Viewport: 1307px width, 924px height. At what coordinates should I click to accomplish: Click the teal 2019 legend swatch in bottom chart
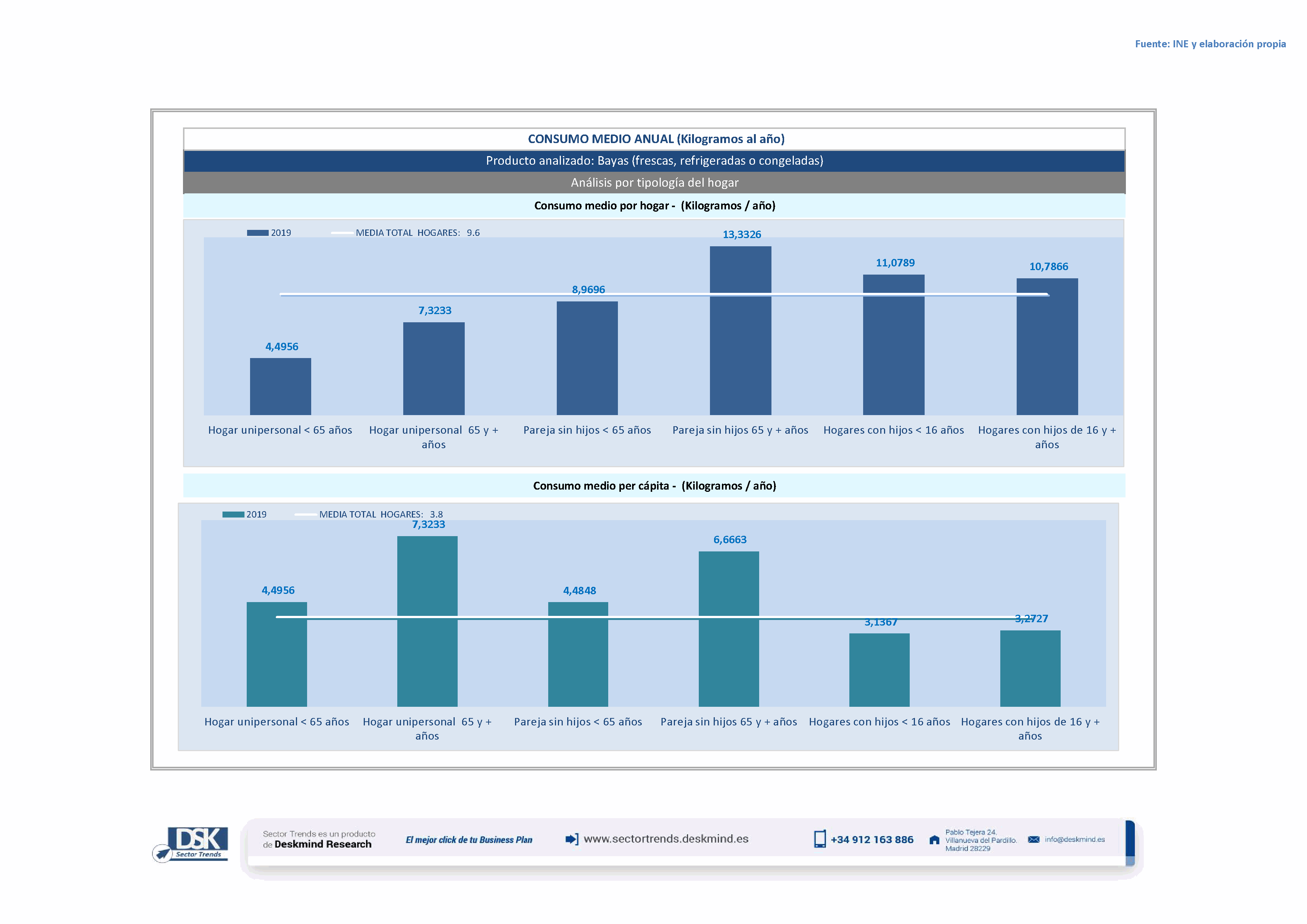(233, 514)
